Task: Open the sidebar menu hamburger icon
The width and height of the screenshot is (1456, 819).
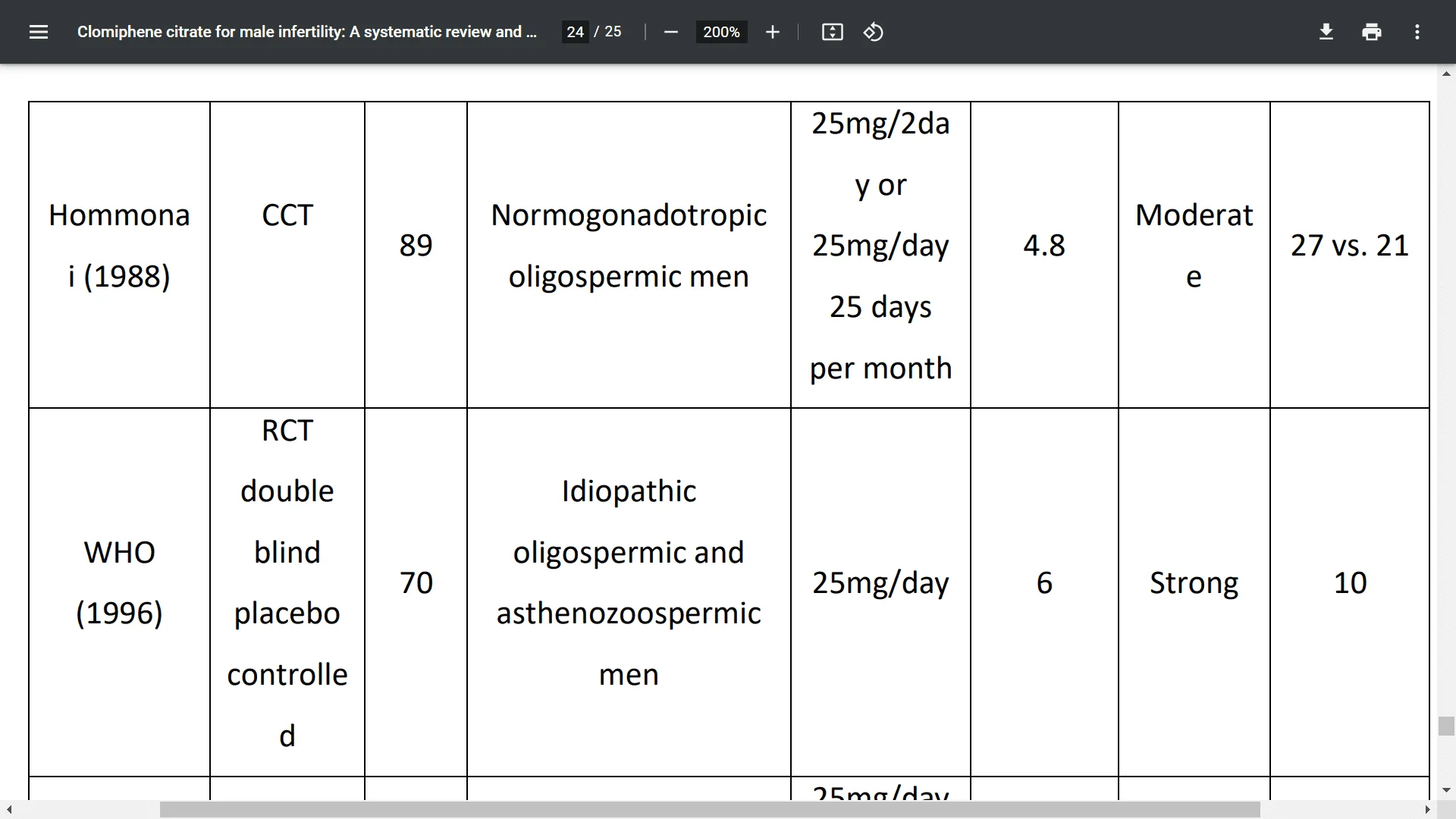Action: [39, 32]
